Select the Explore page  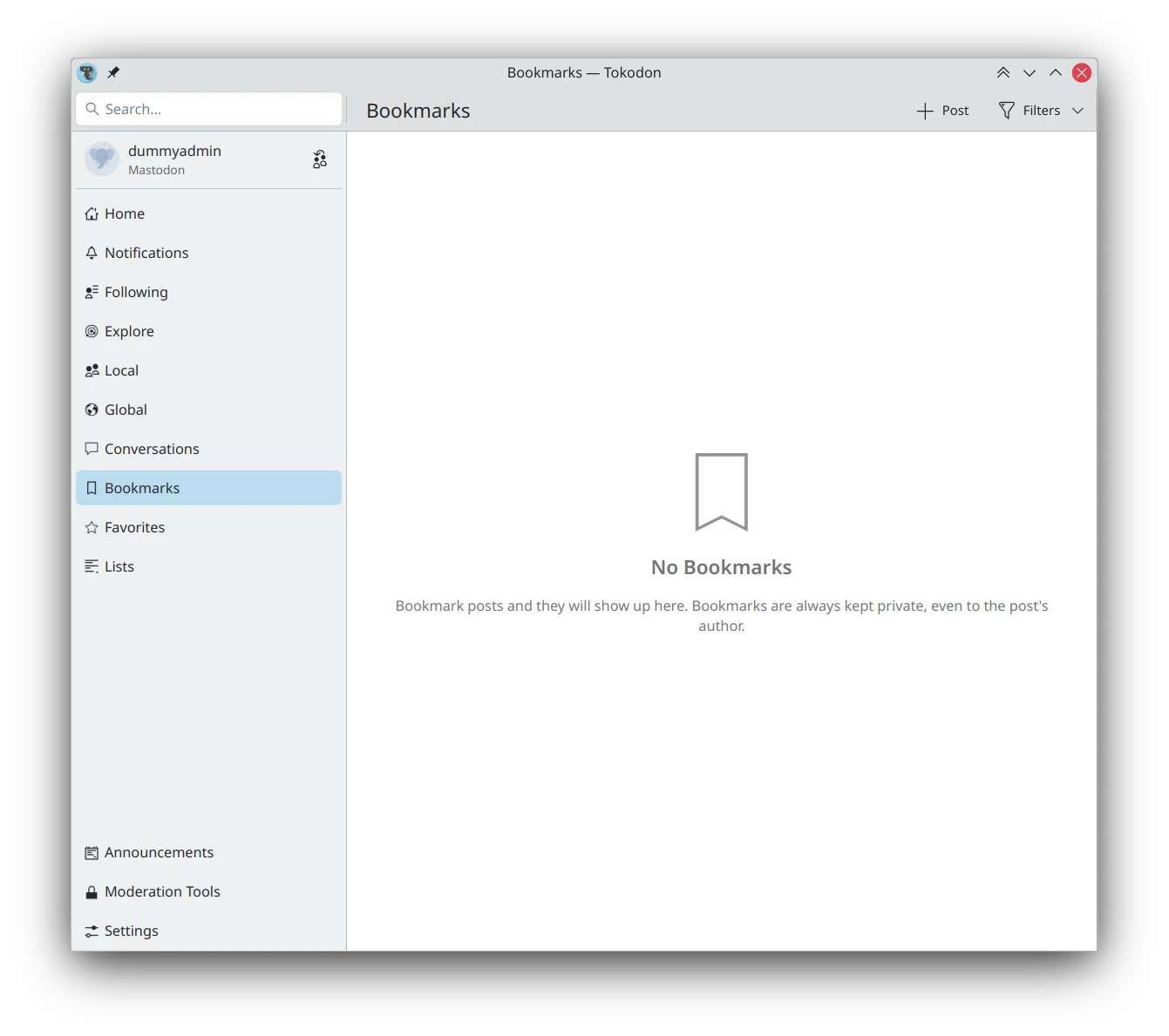point(209,332)
